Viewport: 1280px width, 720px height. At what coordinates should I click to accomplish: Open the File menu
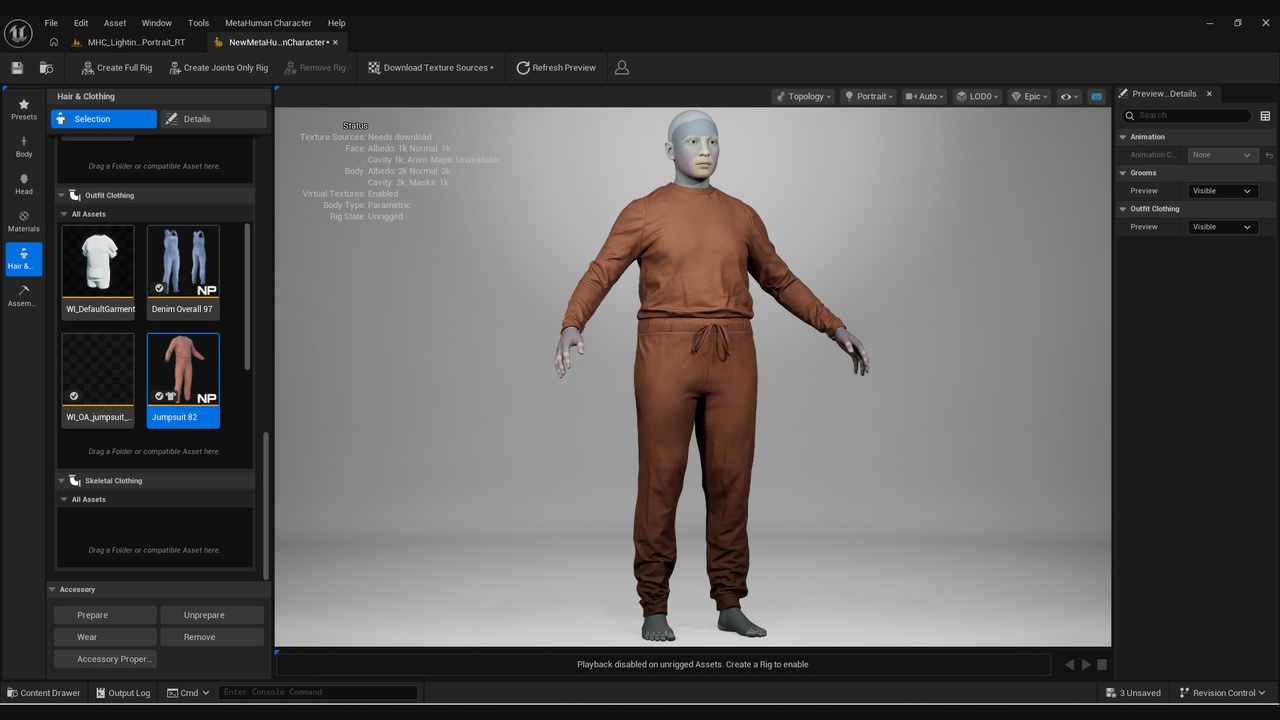click(51, 23)
